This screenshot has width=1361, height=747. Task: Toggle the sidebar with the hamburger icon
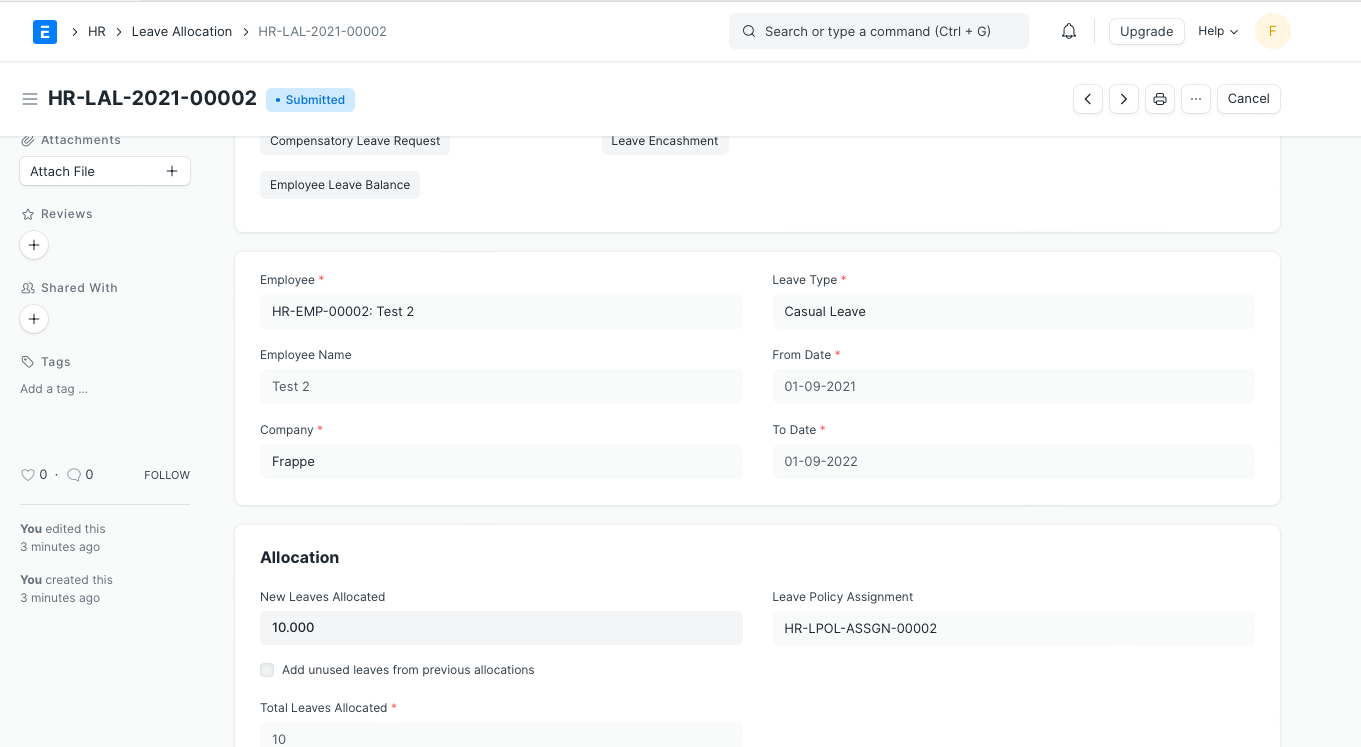pyautogui.click(x=30, y=98)
